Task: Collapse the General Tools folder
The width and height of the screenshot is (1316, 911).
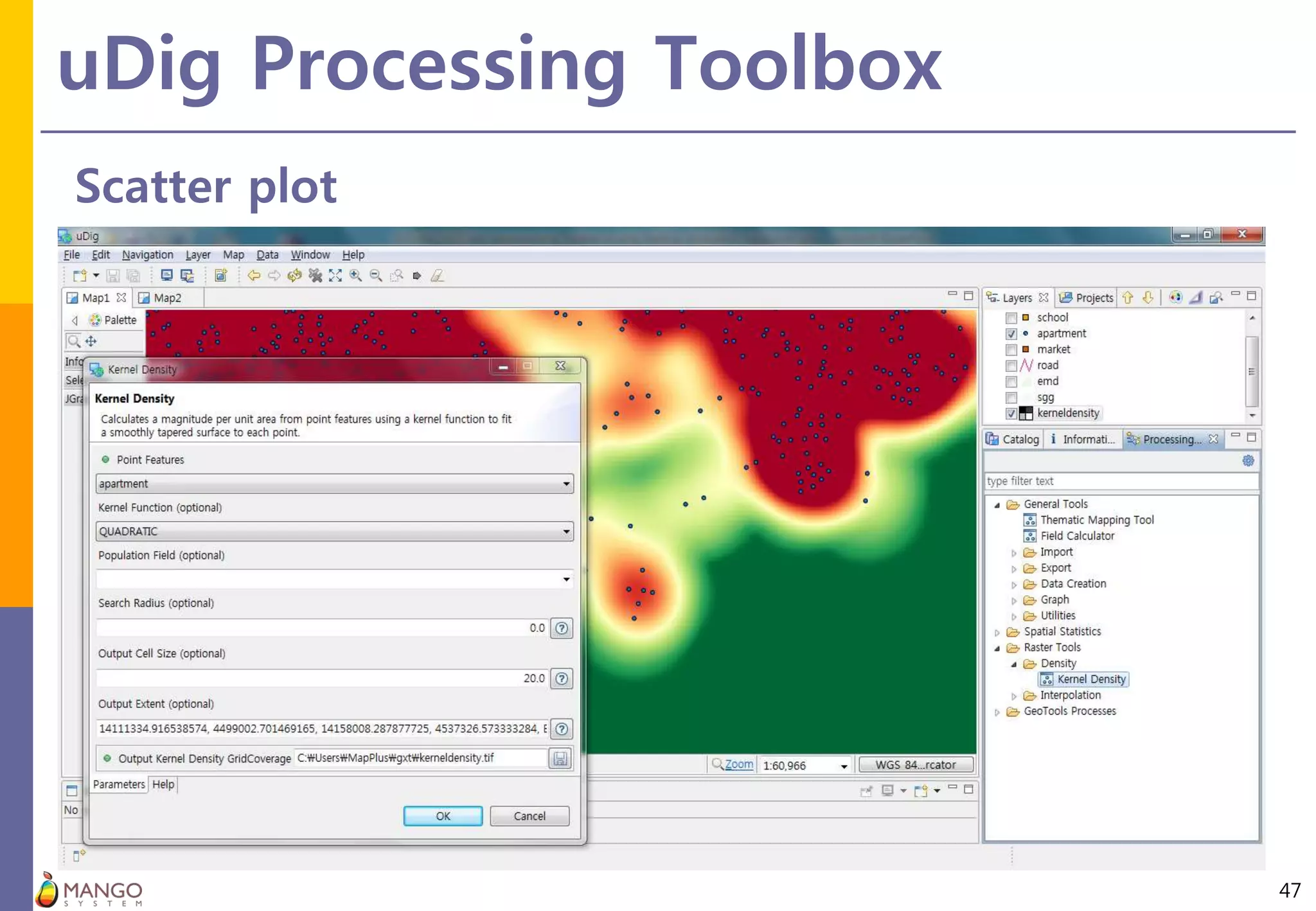Action: [997, 505]
